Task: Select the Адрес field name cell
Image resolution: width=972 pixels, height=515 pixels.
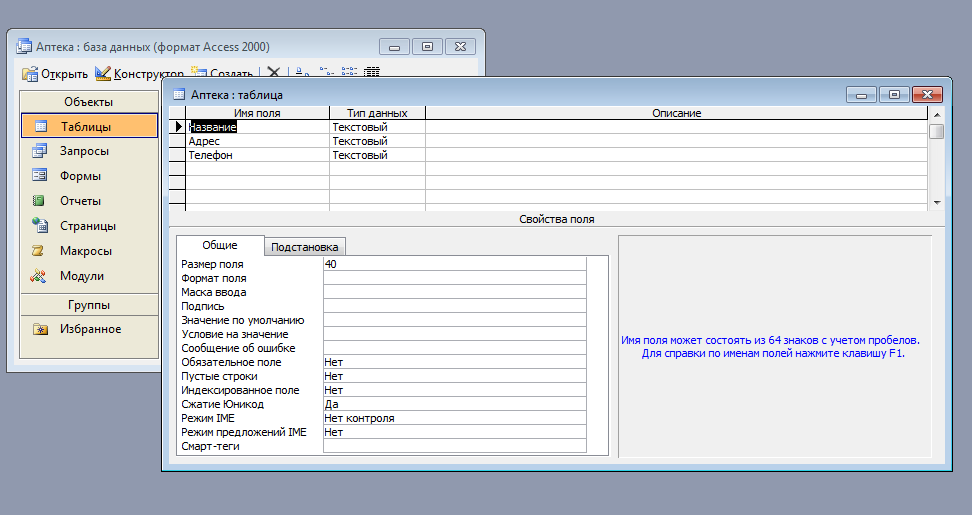Action: pos(257,141)
